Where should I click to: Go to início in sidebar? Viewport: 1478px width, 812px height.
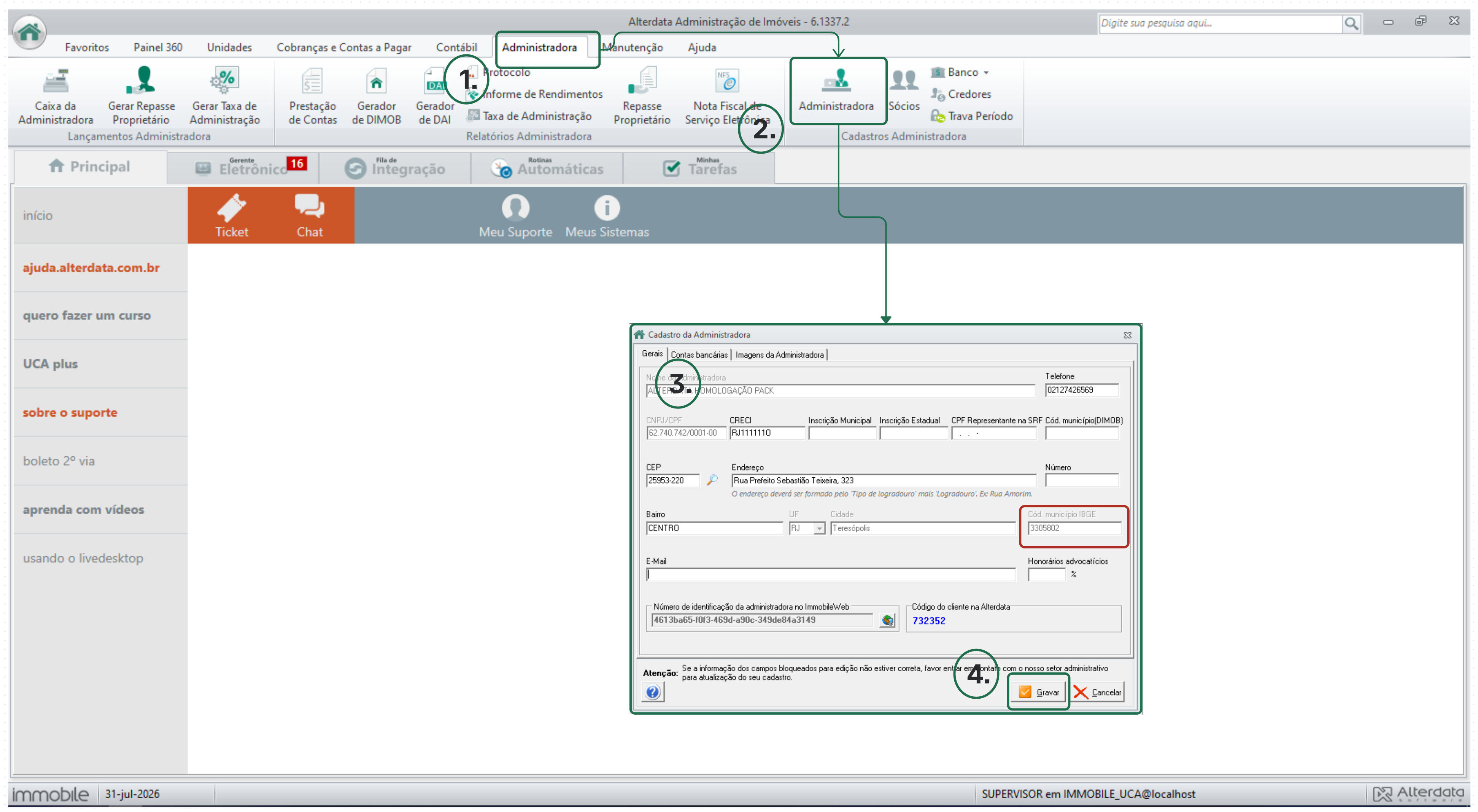point(38,216)
